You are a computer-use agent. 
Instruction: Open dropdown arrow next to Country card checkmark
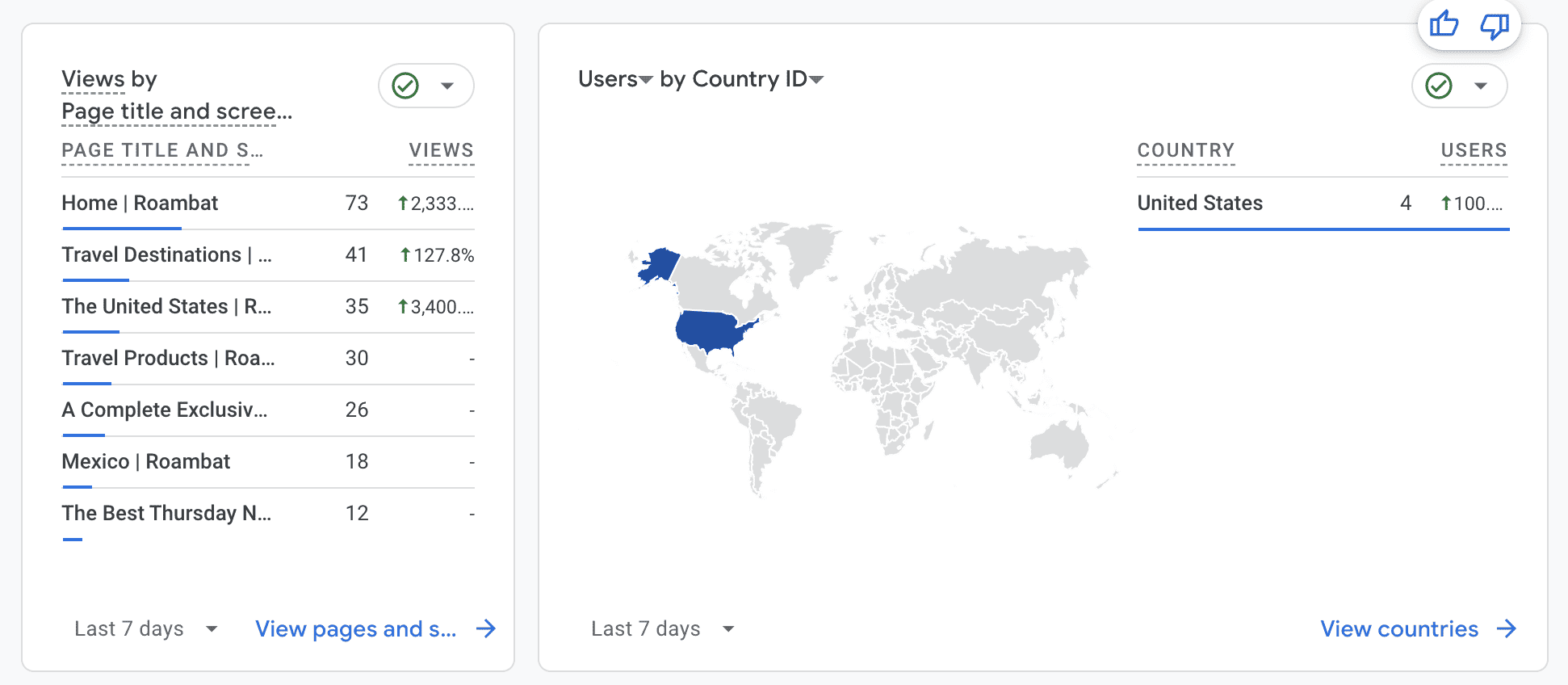click(x=1481, y=86)
